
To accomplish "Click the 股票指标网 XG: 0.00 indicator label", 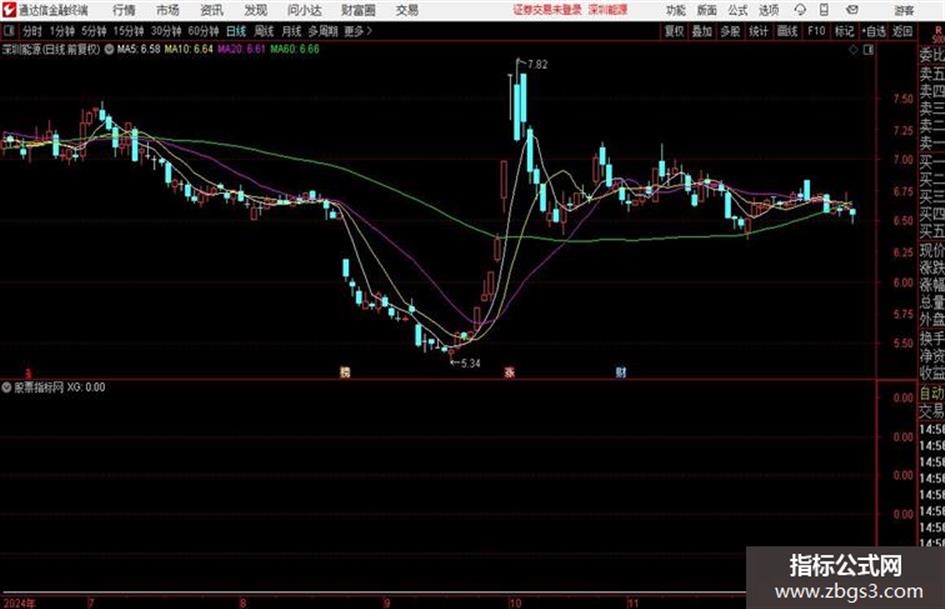I will click(60, 388).
